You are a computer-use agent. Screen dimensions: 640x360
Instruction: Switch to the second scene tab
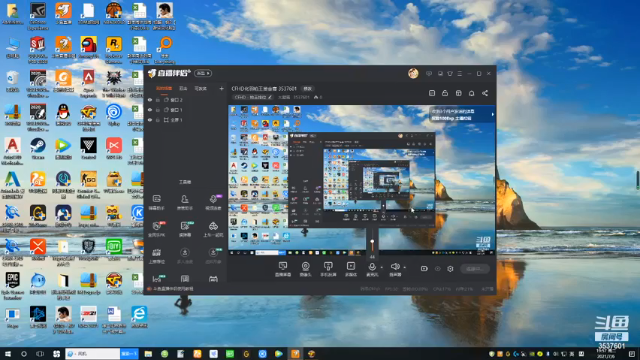(183, 88)
